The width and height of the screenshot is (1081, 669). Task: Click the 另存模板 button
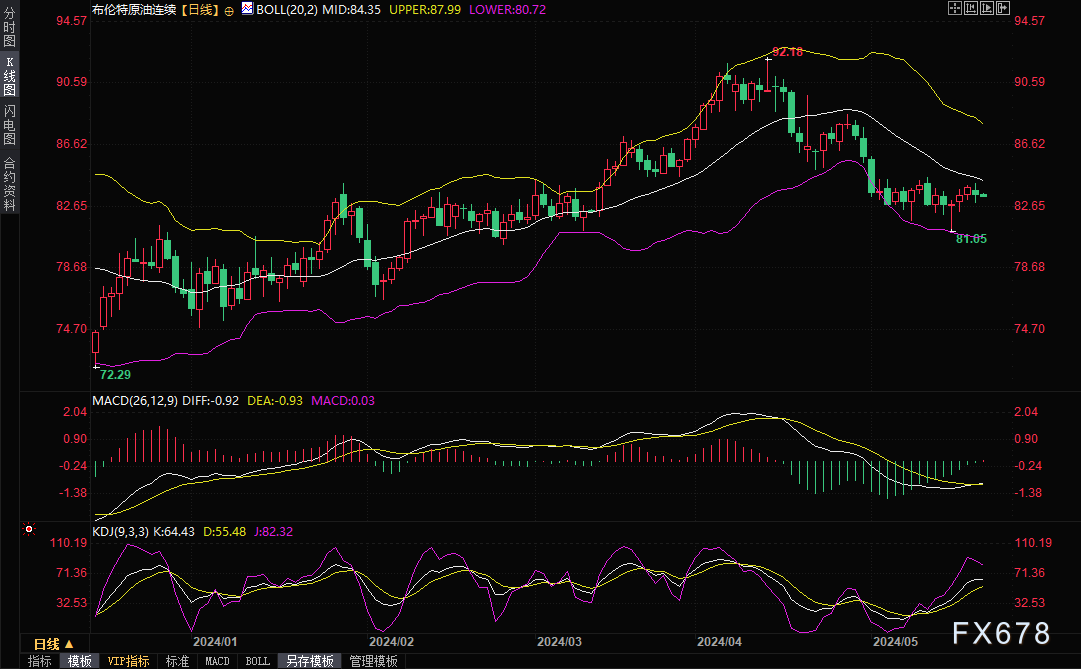click(x=309, y=661)
